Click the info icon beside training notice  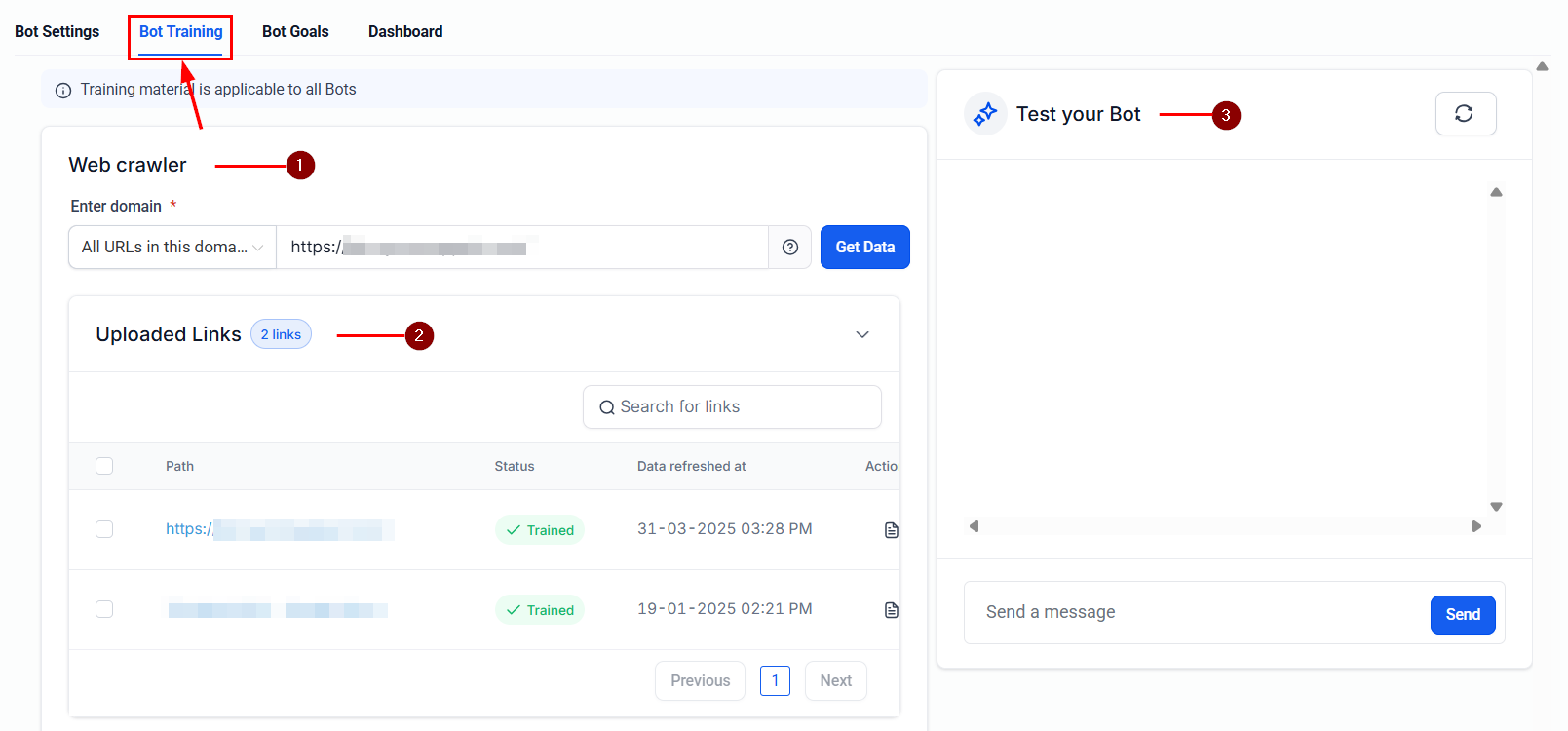pos(63,91)
